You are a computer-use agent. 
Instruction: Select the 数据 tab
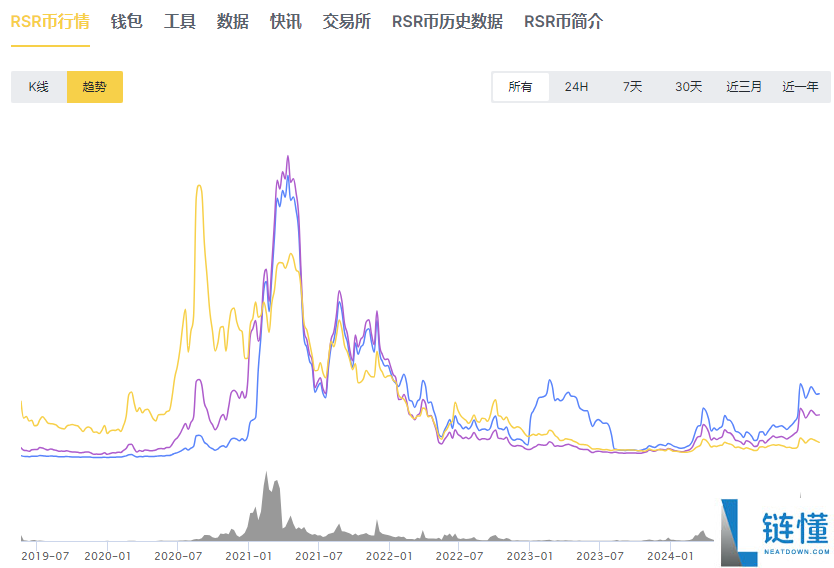(x=232, y=22)
